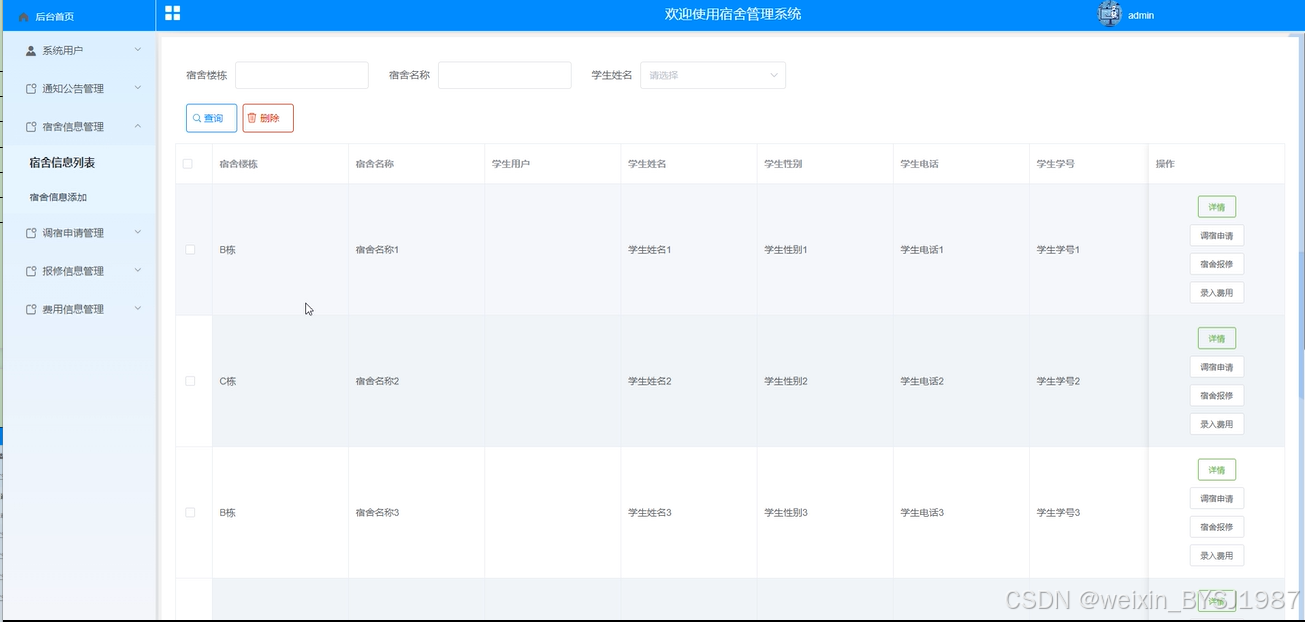Click 录入费用 button for 宿舍名称1 row
The height and width of the screenshot is (622, 1305).
[x=1217, y=293]
